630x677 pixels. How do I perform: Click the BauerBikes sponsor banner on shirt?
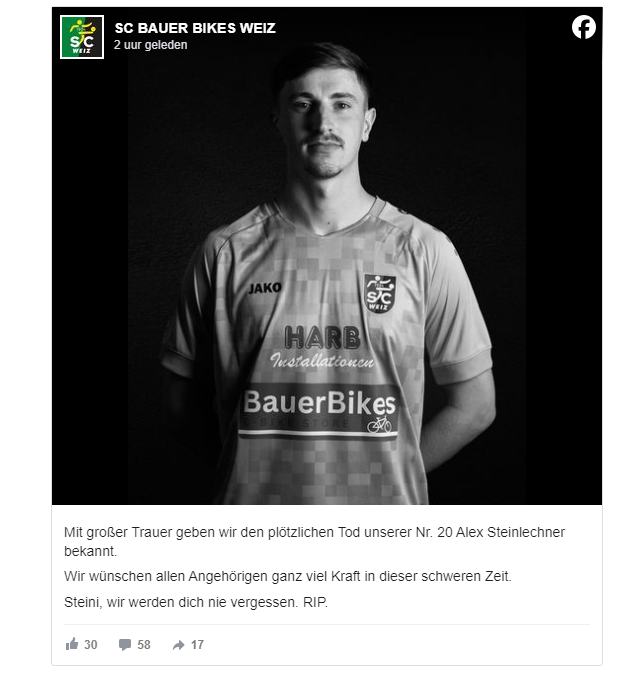319,411
